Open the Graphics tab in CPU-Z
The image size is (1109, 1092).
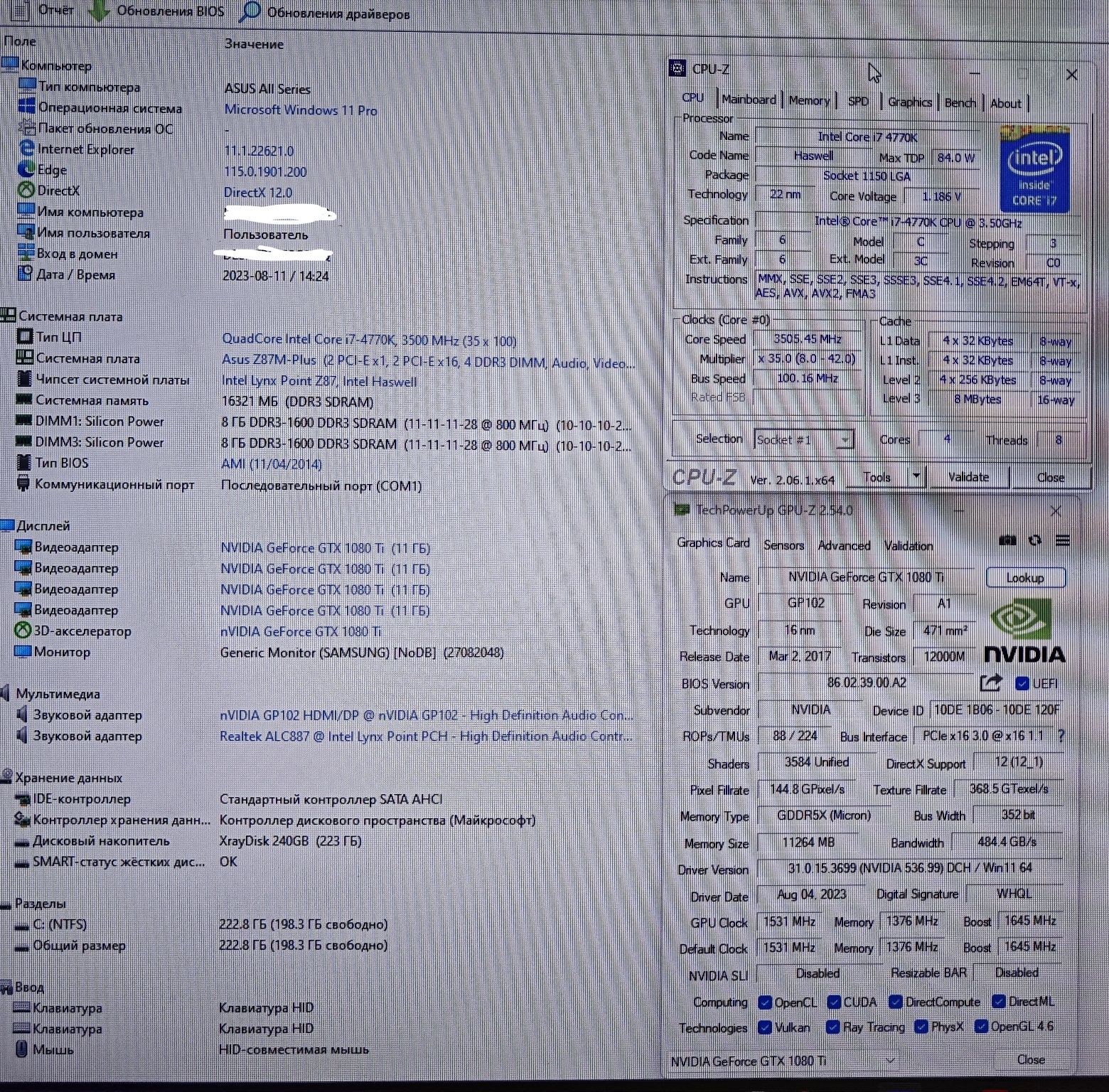click(x=909, y=102)
